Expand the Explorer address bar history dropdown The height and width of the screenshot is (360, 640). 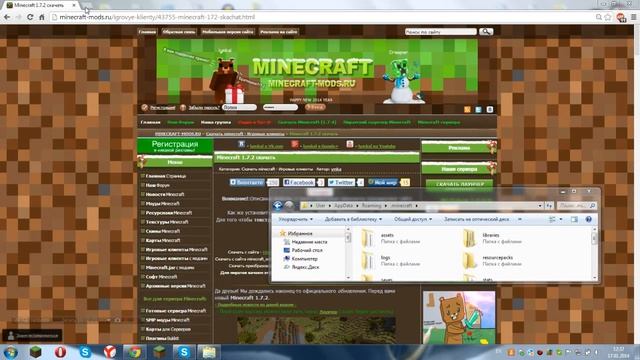point(540,206)
